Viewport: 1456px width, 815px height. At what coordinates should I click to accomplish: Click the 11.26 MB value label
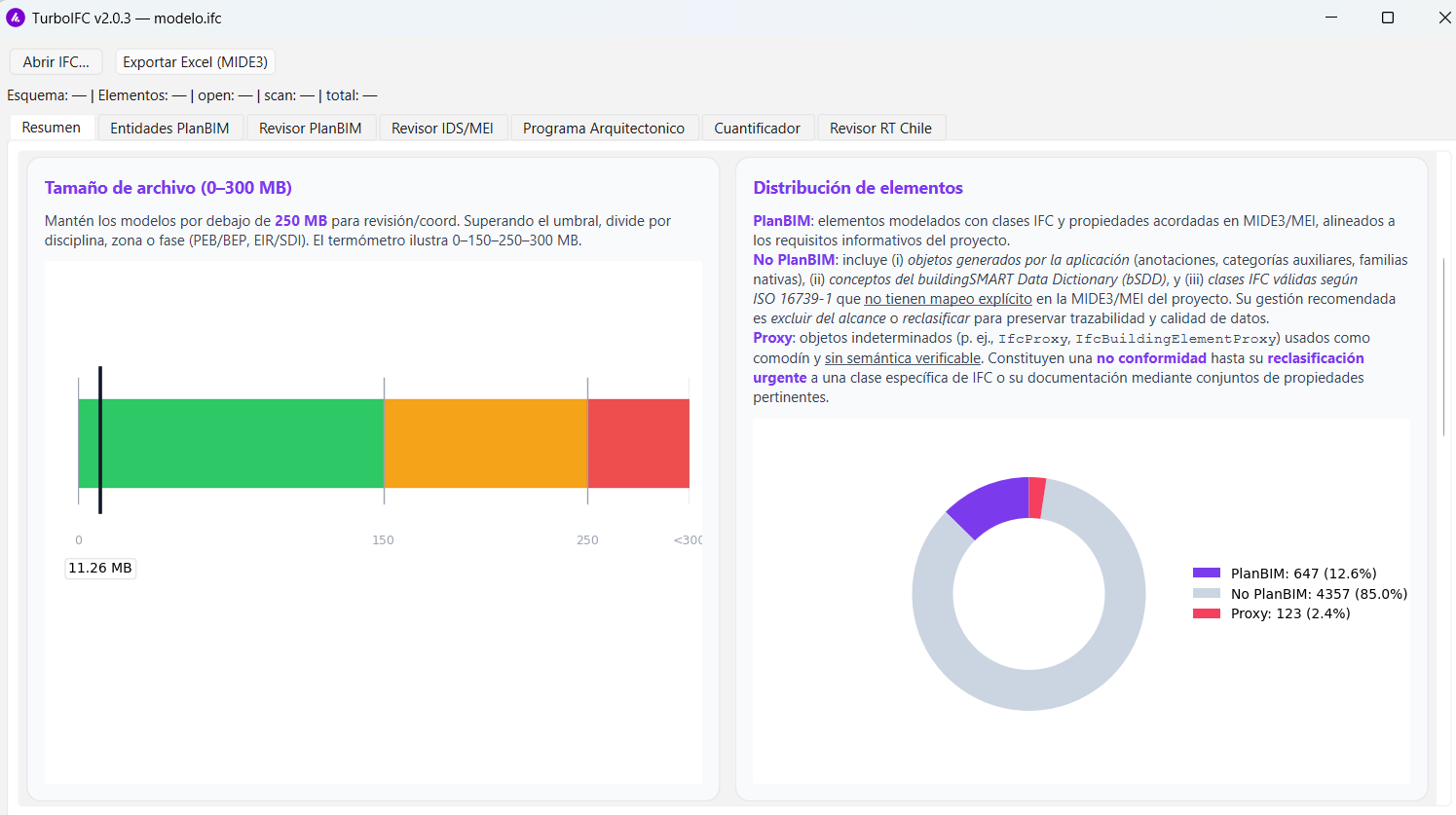100,568
